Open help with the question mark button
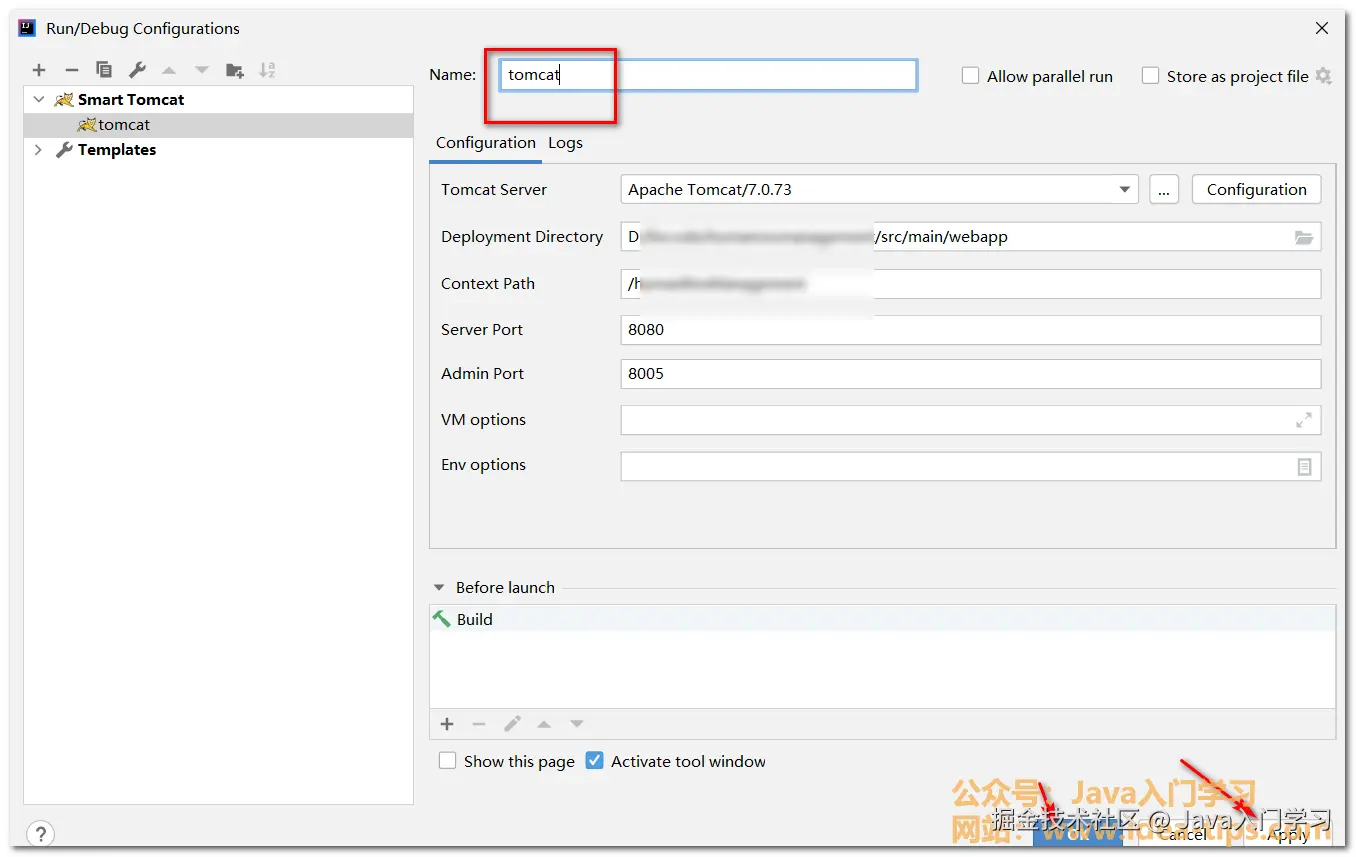This screenshot has height=857, width=1356. [x=40, y=833]
